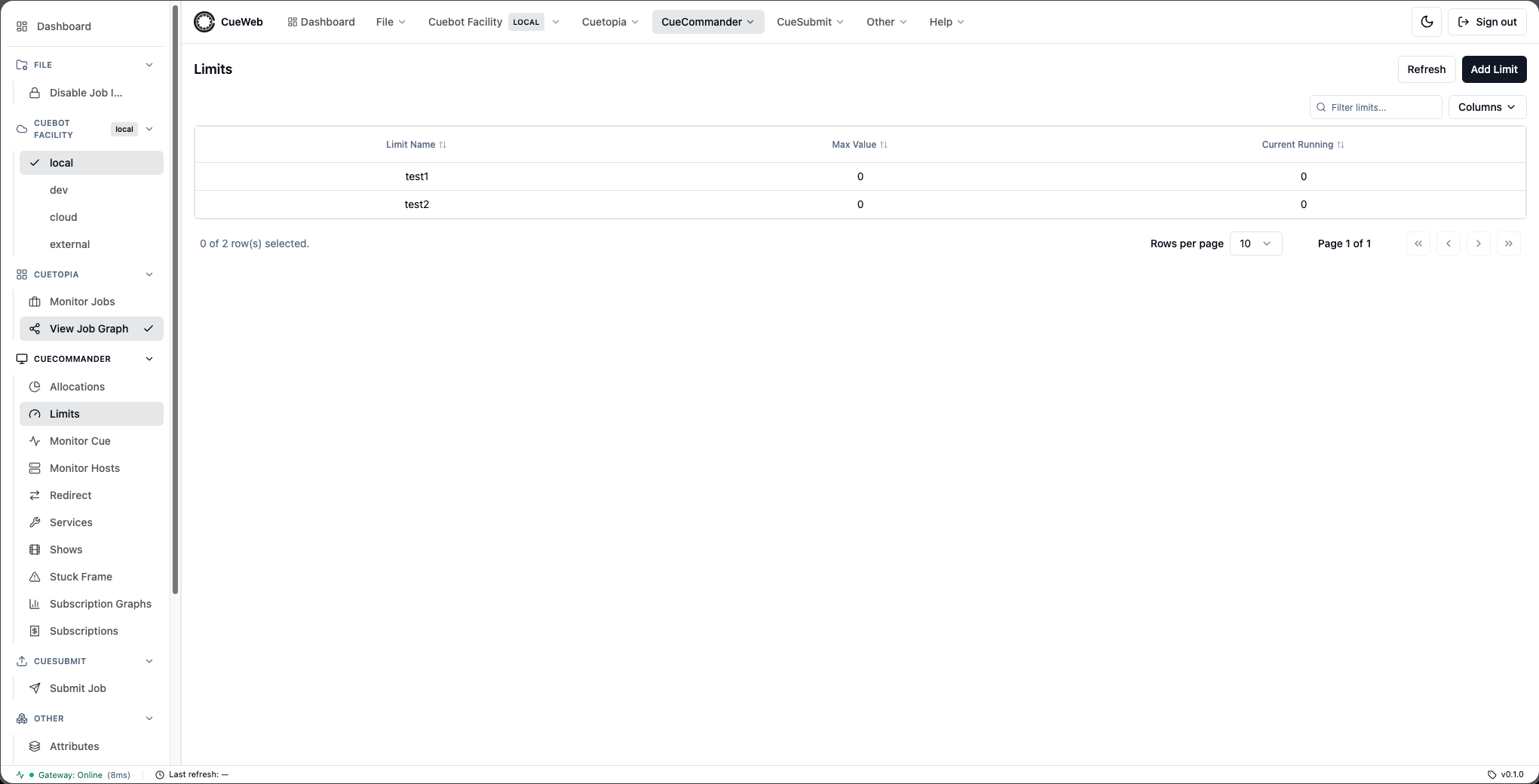Collapse the FILE sidebar section

point(149,65)
